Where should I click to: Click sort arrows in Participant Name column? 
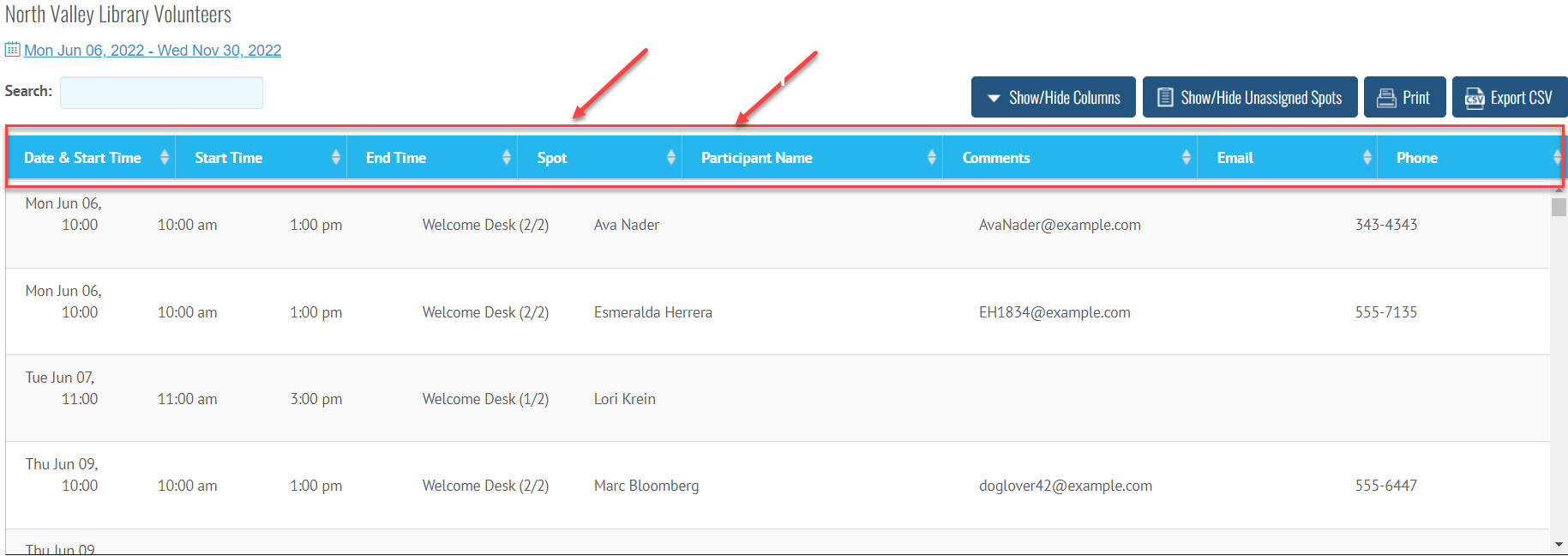(932, 158)
